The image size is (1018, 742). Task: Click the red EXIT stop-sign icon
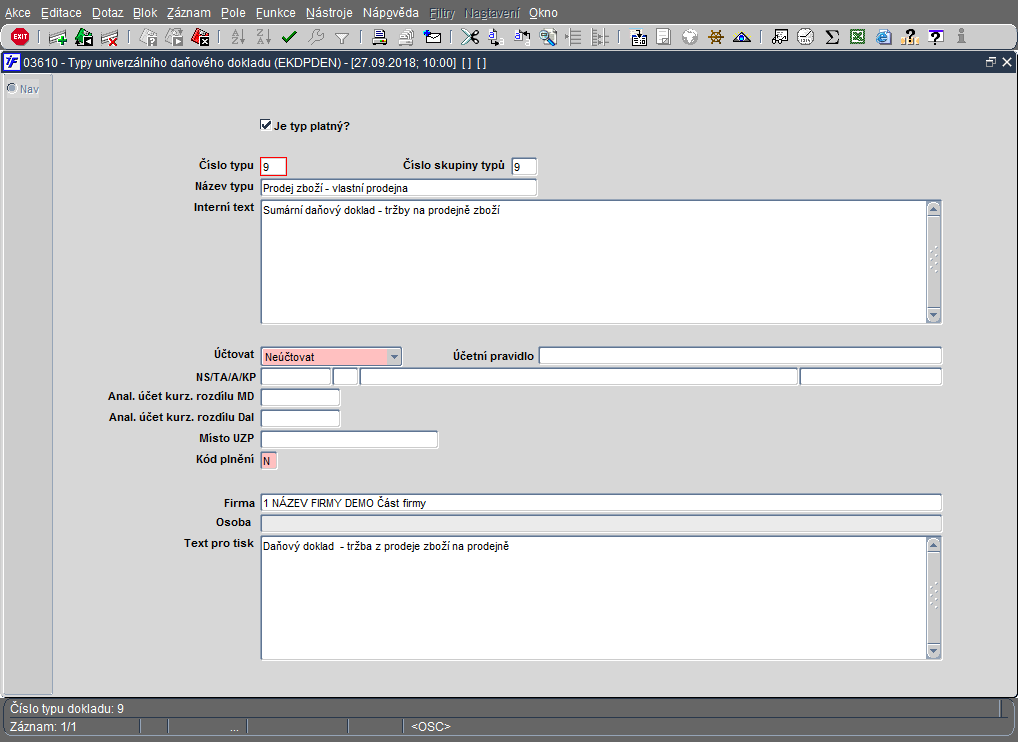coord(20,37)
